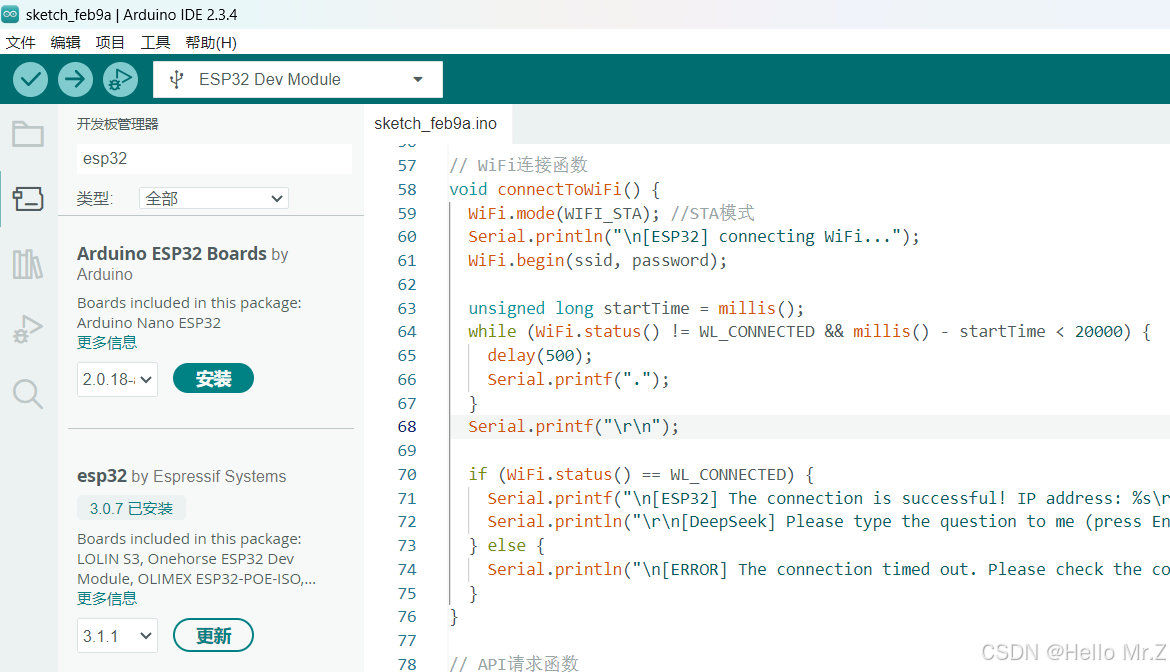
Task: Start the Debug button in the toolbar
Action: (x=120, y=79)
